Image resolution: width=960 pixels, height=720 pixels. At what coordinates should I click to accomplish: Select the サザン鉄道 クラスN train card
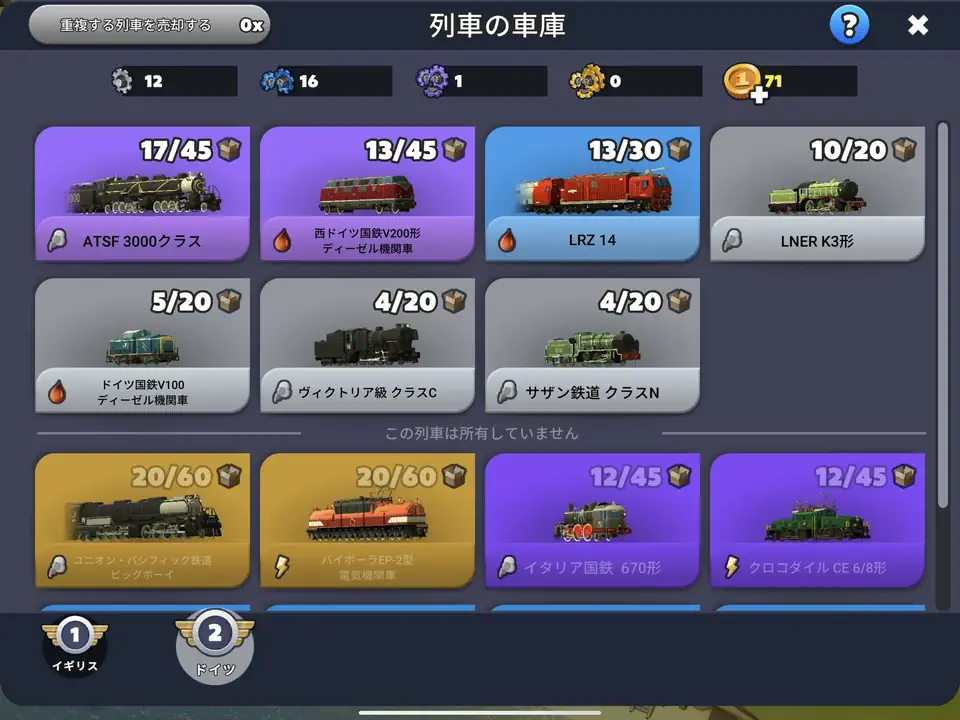[592, 345]
